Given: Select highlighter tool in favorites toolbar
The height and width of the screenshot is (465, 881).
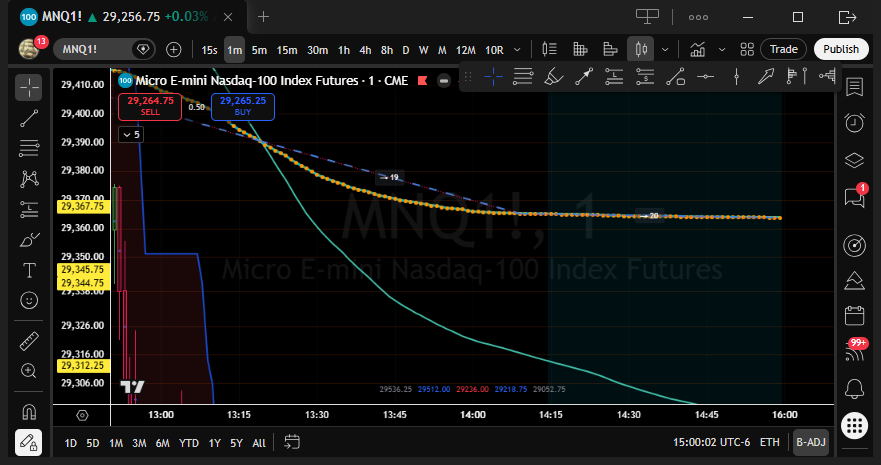Looking at the screenshot, I should pyautogui.click(x=553, y=76).
